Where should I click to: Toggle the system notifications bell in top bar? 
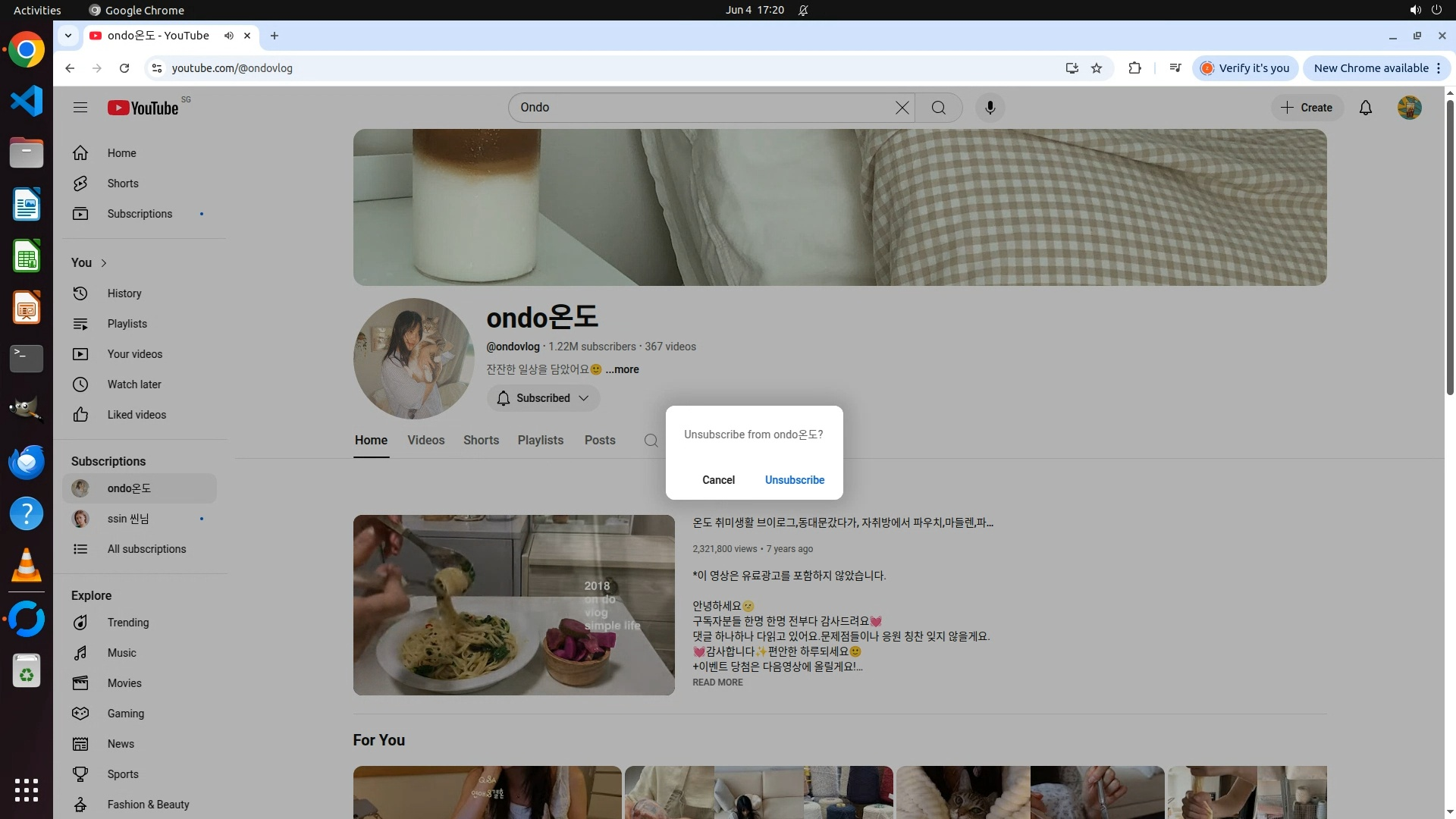coord(803,10)
